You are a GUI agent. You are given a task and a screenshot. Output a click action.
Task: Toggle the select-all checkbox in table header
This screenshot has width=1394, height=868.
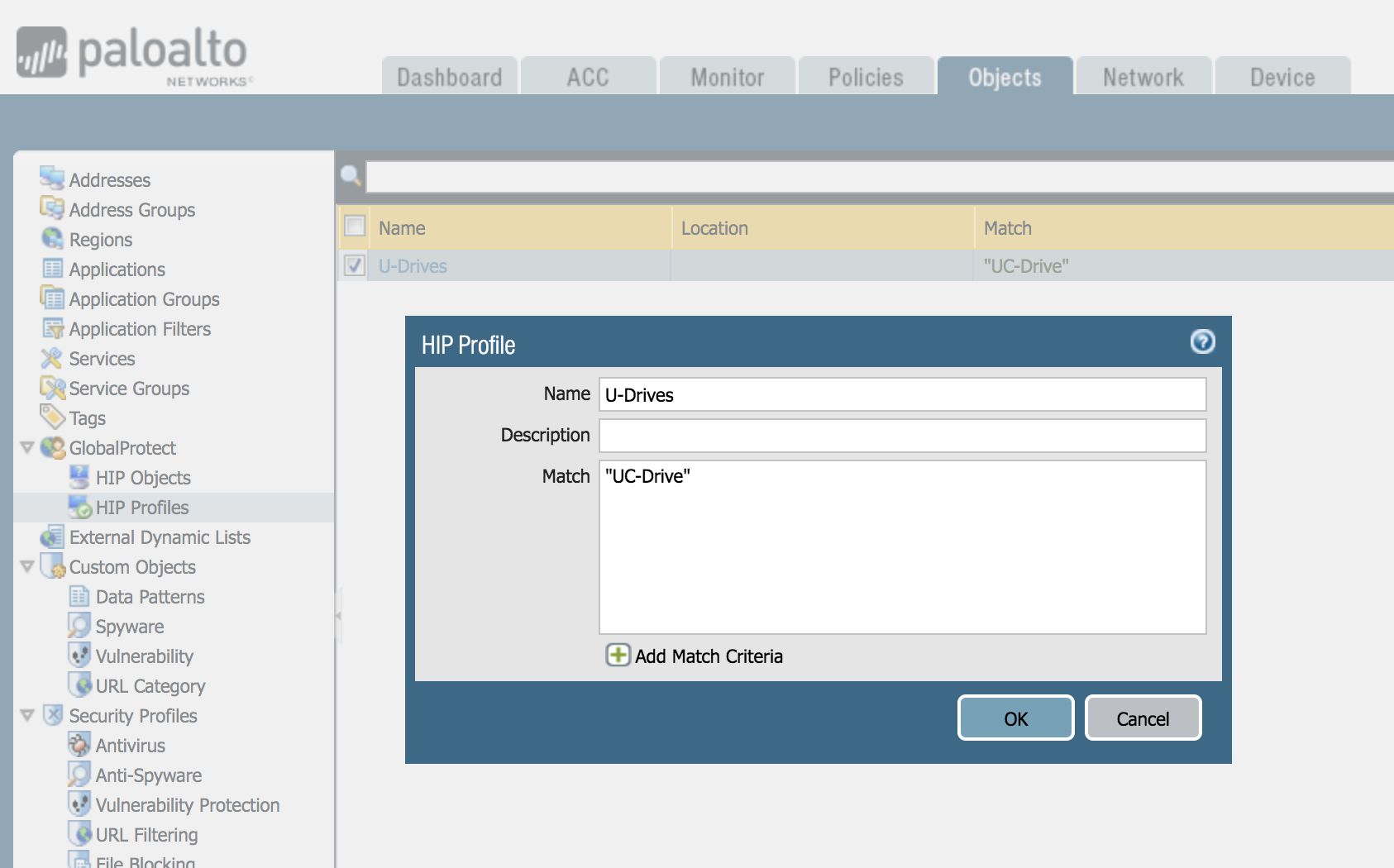(355, 226)
